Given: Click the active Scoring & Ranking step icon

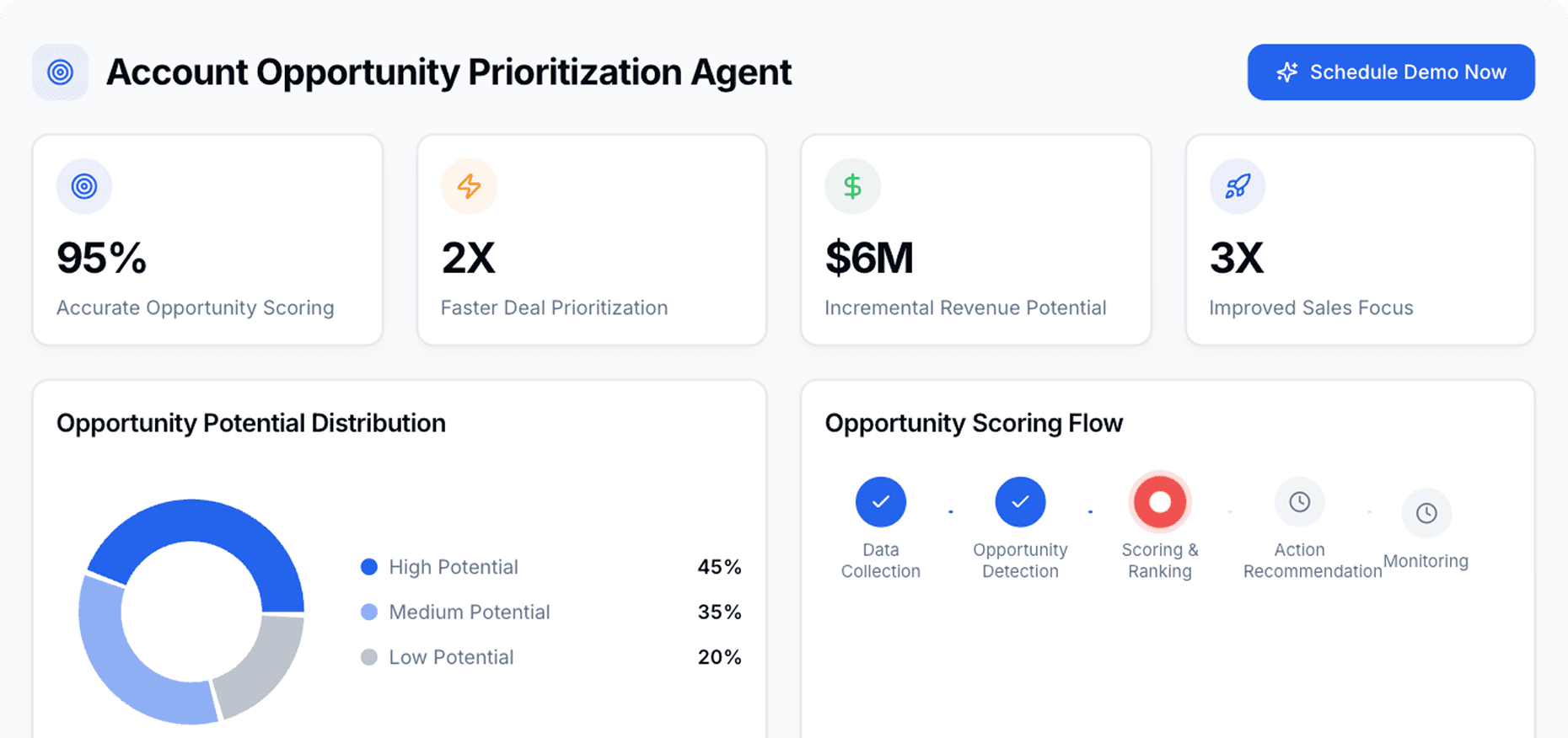Looking at the screenshot, I should coord(1160,500).
